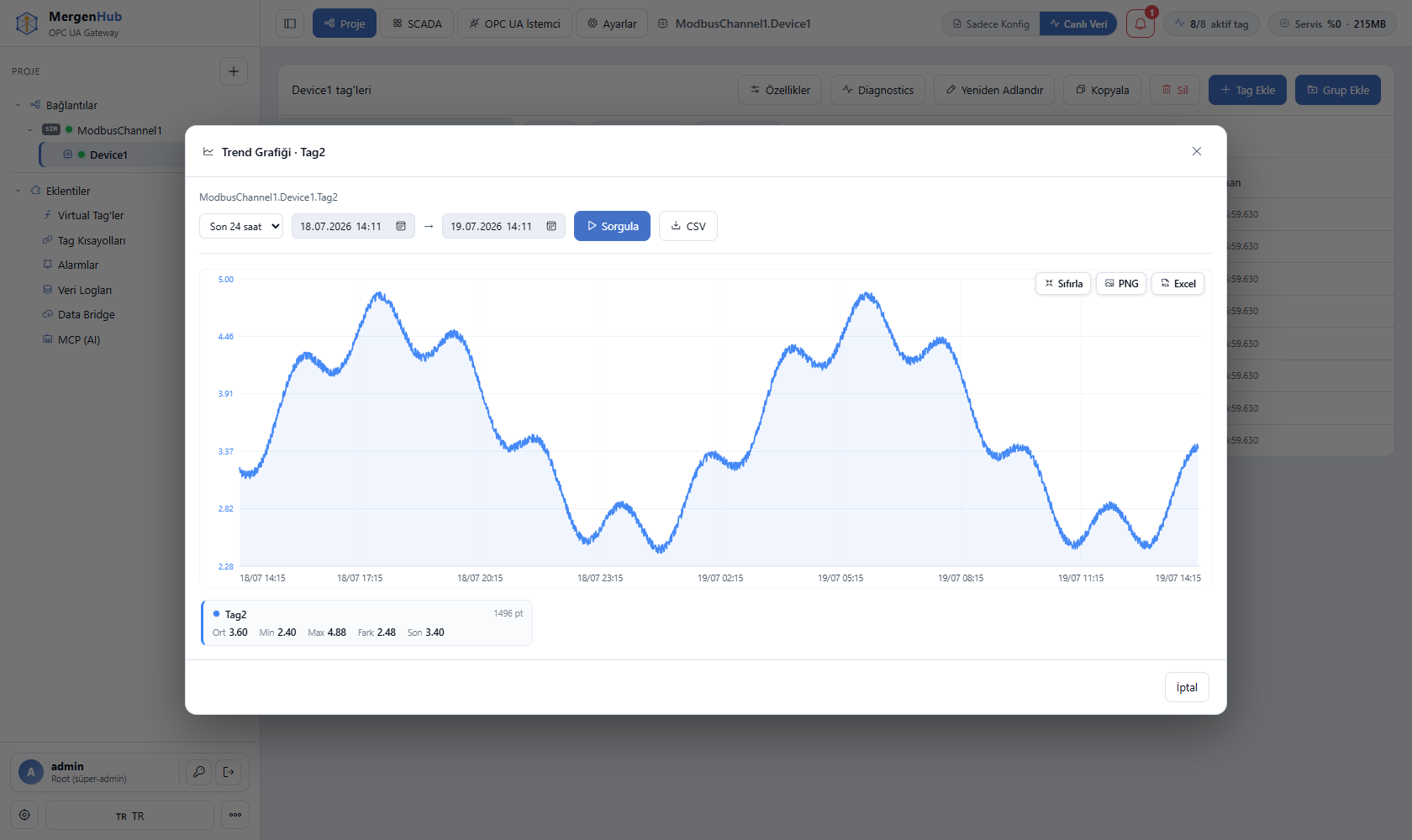Switch to the Proje tab
1412x840 pixels.
[345, 24]
